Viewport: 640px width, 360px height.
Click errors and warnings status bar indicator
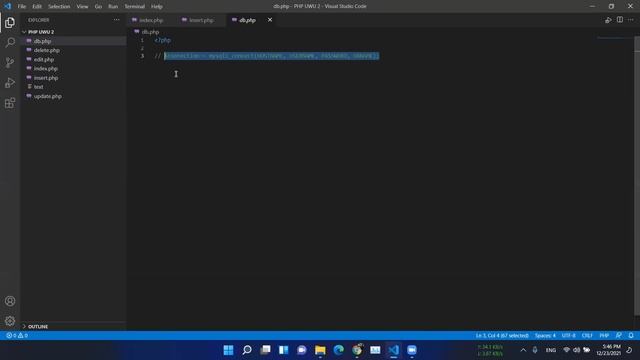pos(17,335)
